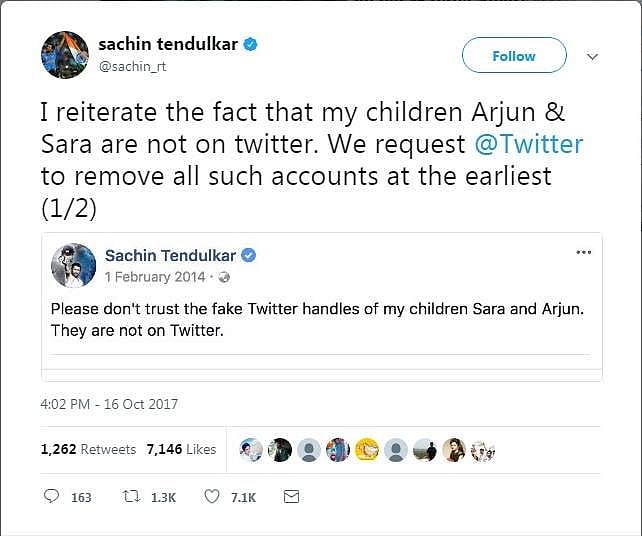Click the 4:02 PM - 16 Oct 2017 timestamp
This screenshot has height=536, width=642.
point(110,405)
